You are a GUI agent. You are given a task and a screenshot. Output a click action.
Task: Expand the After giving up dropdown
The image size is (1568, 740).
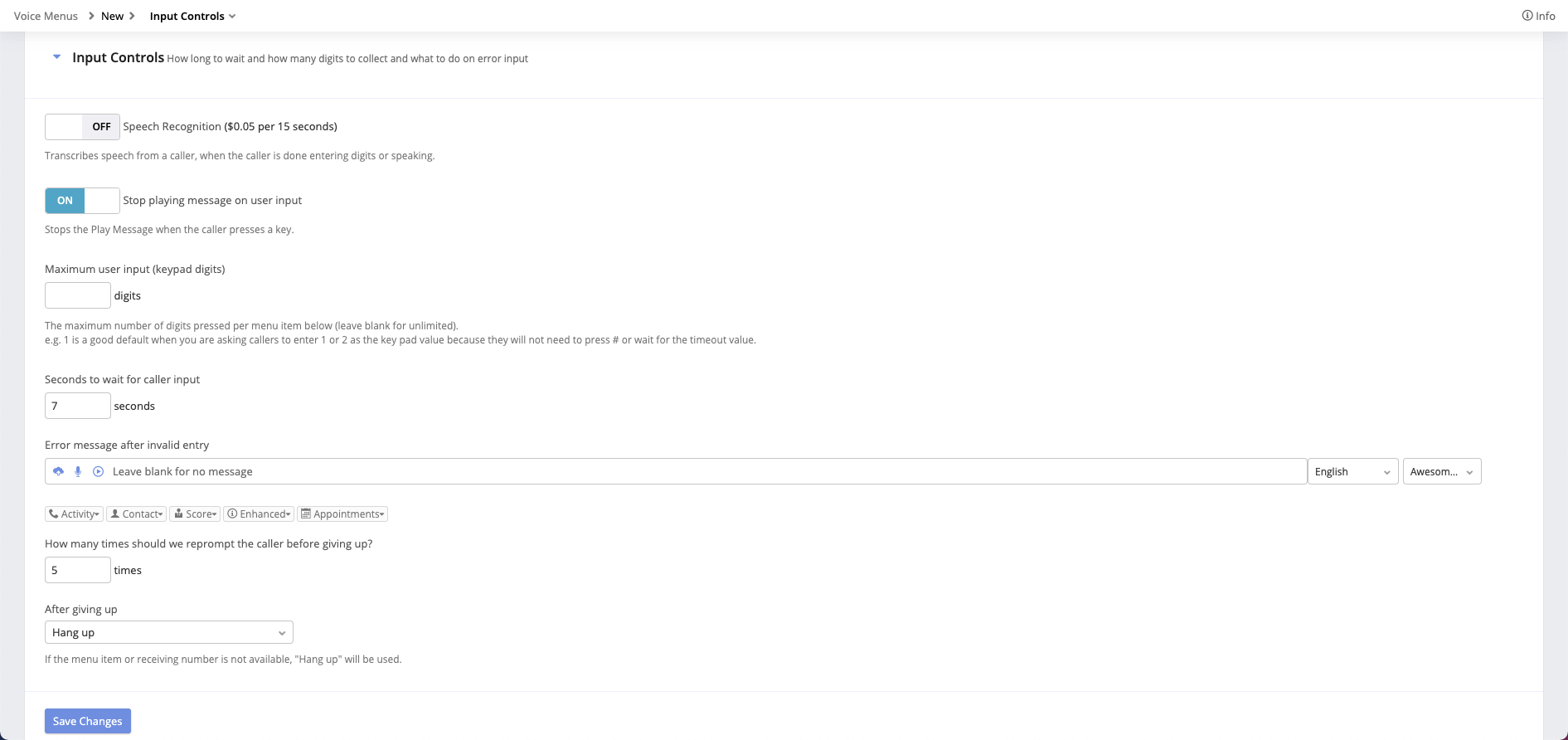169,632
